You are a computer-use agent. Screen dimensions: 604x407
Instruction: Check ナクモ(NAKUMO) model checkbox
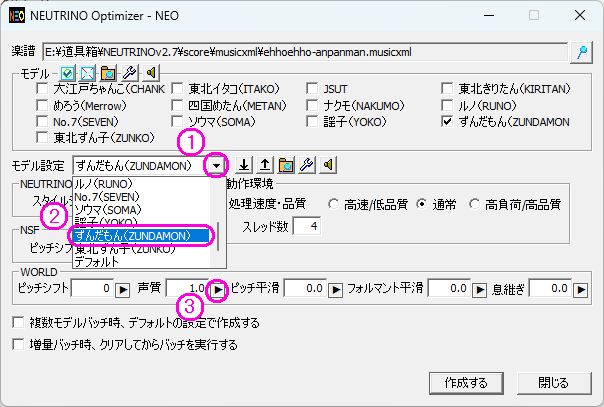point(312,105)
